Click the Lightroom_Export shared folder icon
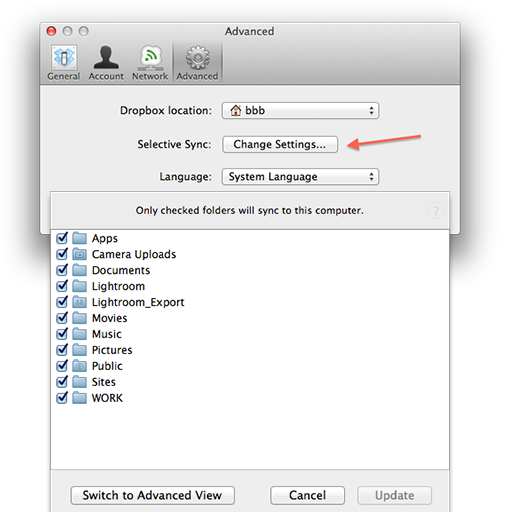 click(79, 302)
